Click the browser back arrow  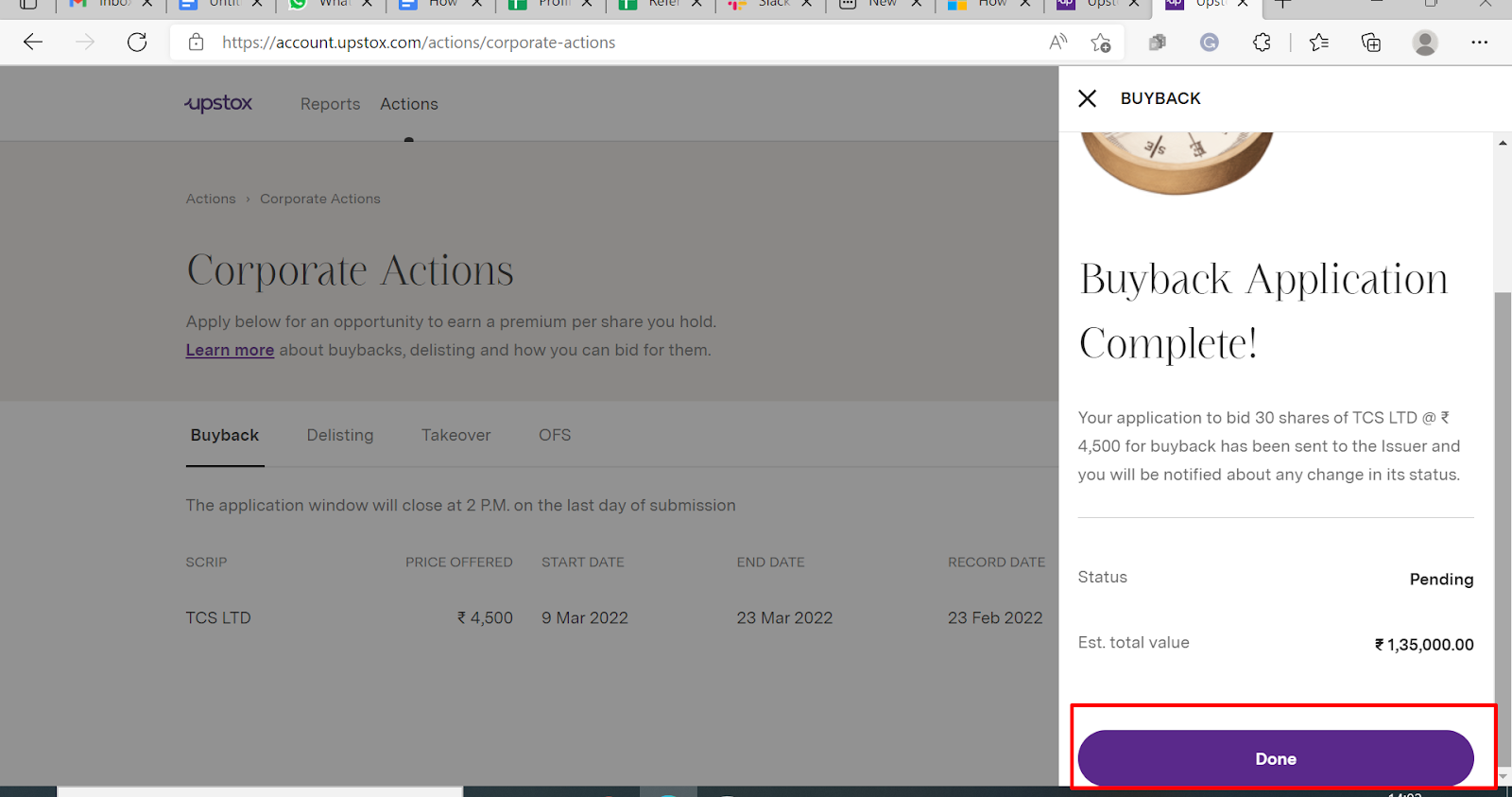[33, 43]
